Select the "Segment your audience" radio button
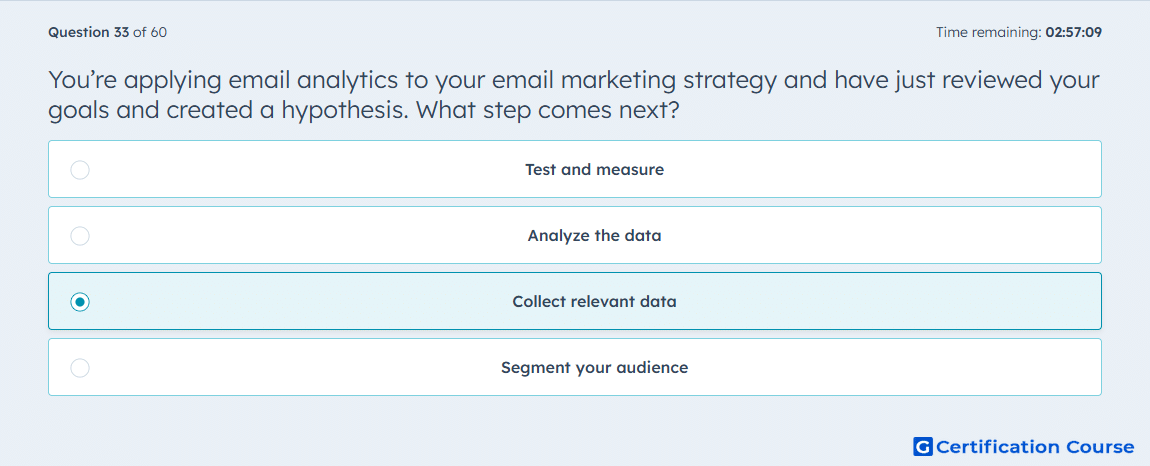 tap(80, 368)
